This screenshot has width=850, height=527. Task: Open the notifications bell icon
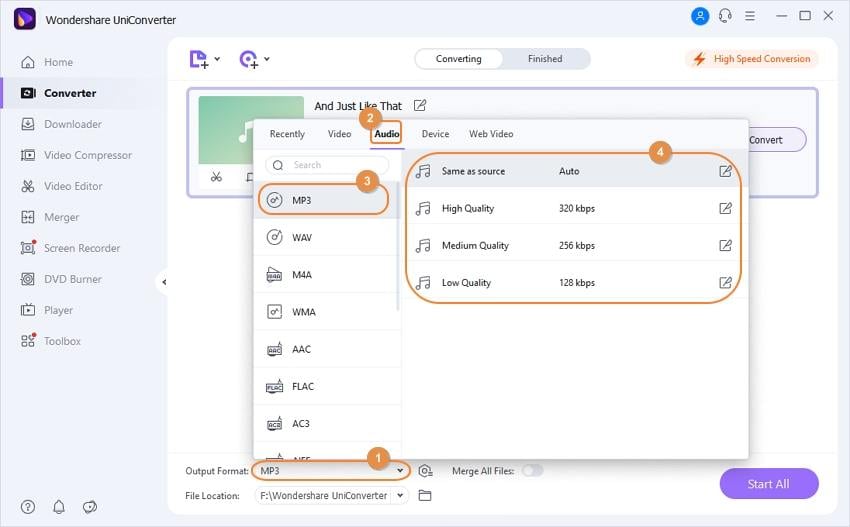click(59, 507)
